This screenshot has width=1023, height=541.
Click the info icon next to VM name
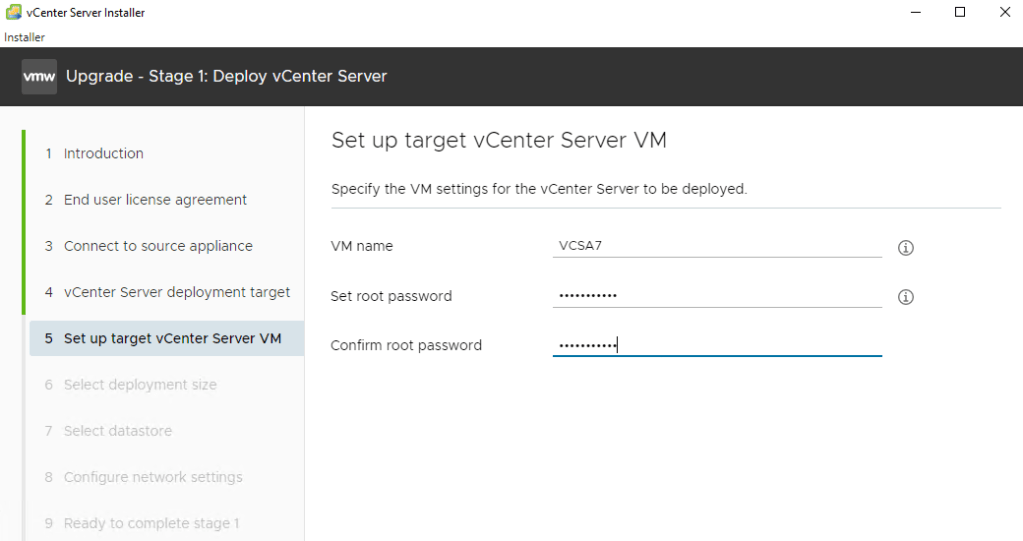(906, 248)
